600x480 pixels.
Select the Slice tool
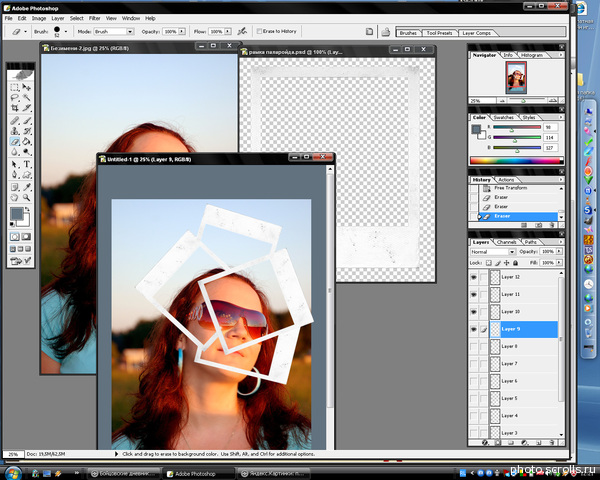[26, 108]
